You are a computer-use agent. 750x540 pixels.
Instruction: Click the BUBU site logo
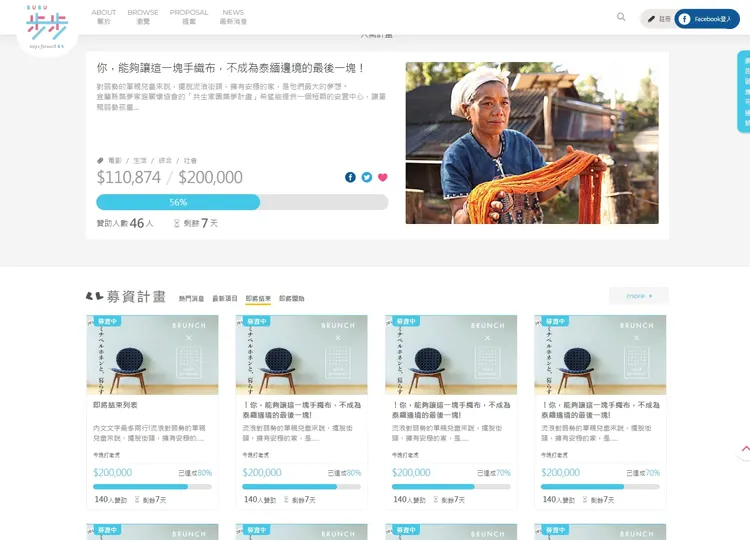[x=47, y=28]
